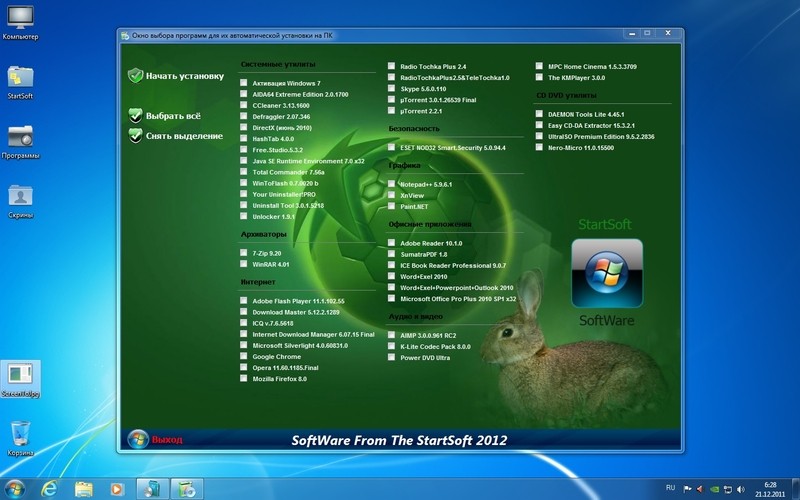Open Windows Media Player from taskbar

(116, 489)
